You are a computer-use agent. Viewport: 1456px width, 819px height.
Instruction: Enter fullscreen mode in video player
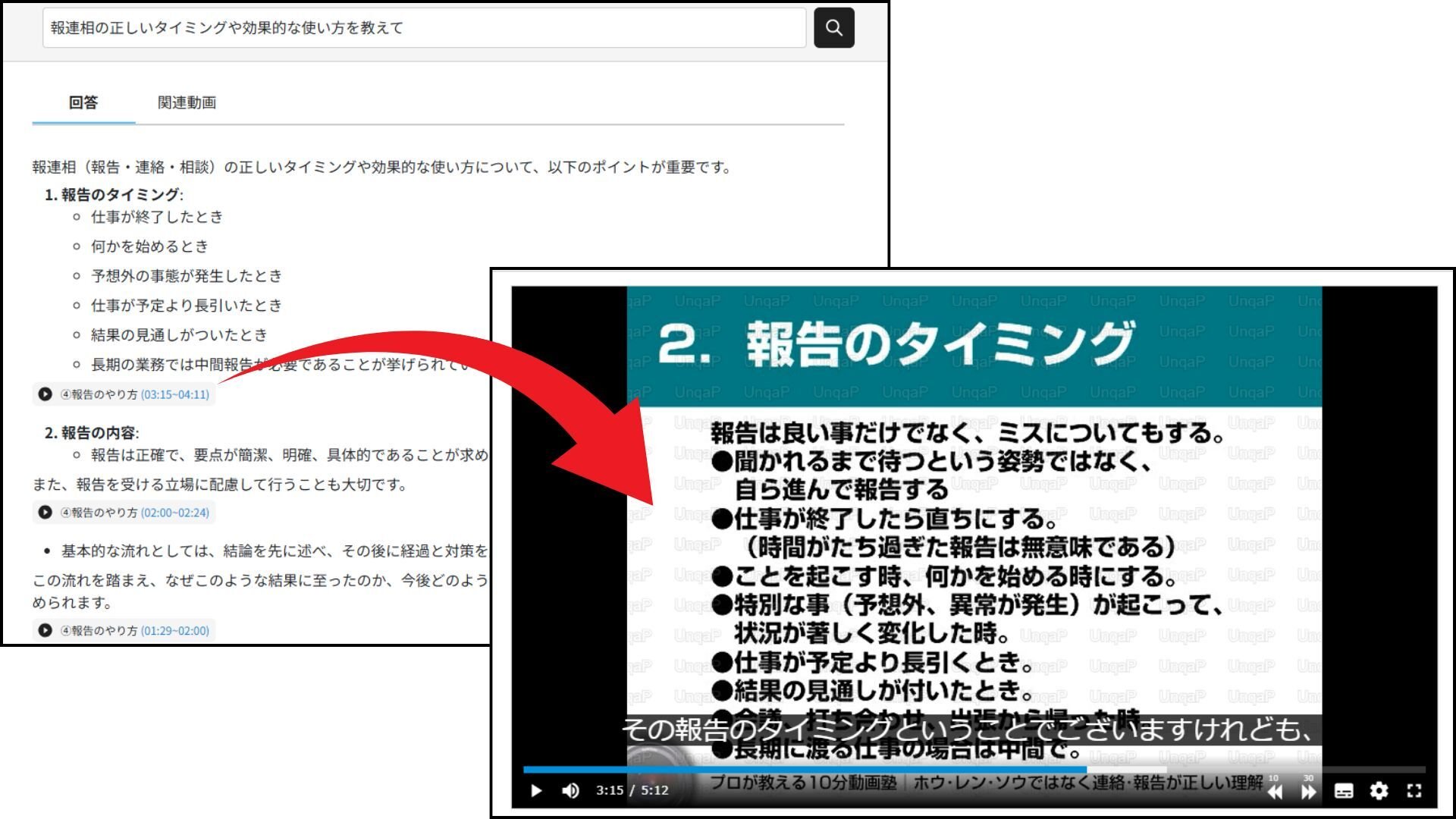(1414, 791)
